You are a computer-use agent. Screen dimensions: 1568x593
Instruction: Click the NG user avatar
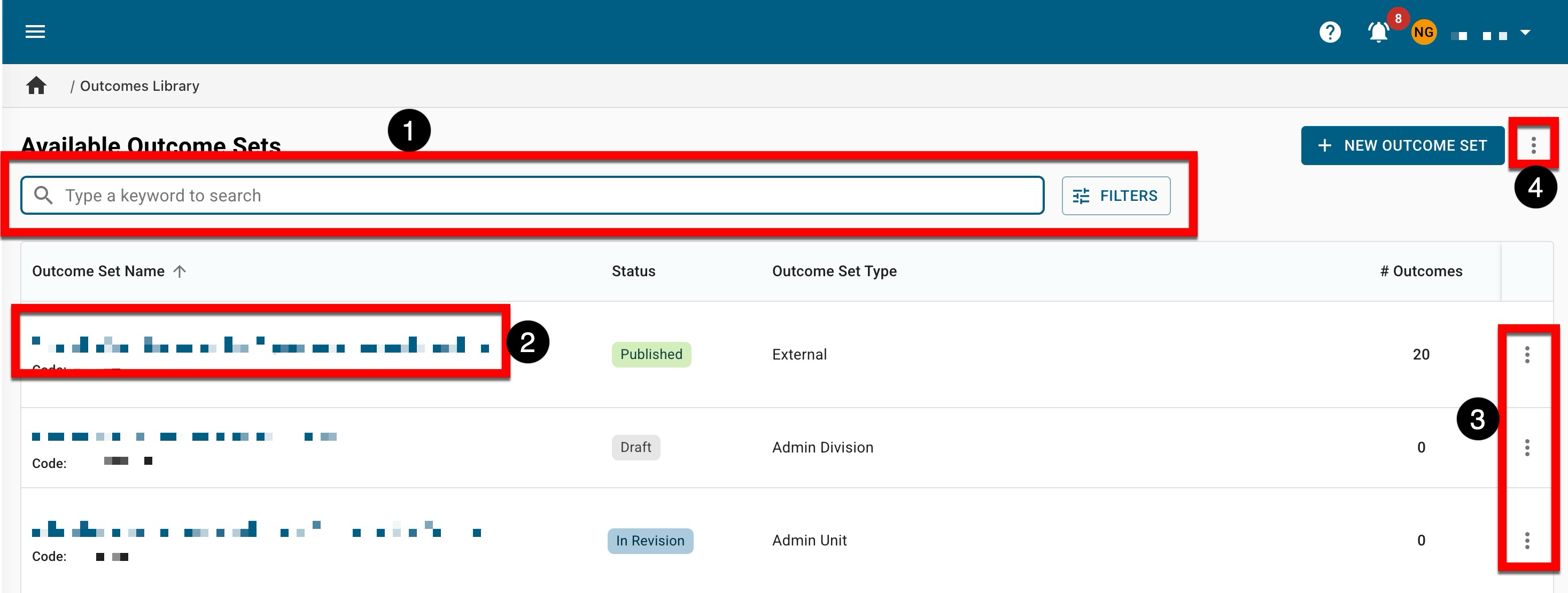coord(1423,32)
